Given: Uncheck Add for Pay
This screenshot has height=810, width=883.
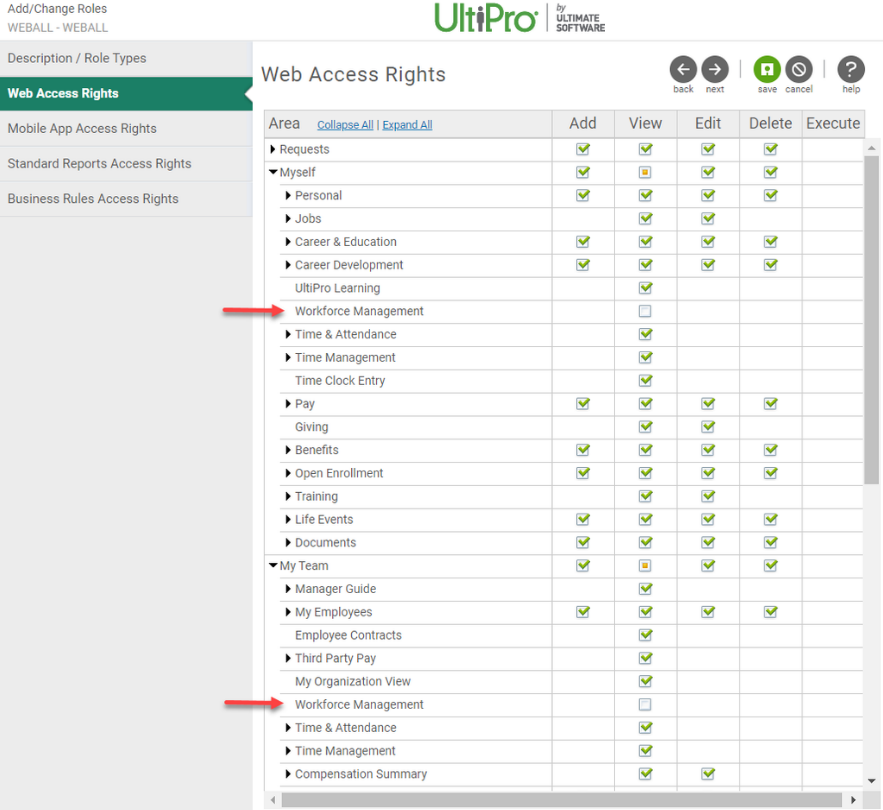Looking at the screenshot, I should point(583,403).
